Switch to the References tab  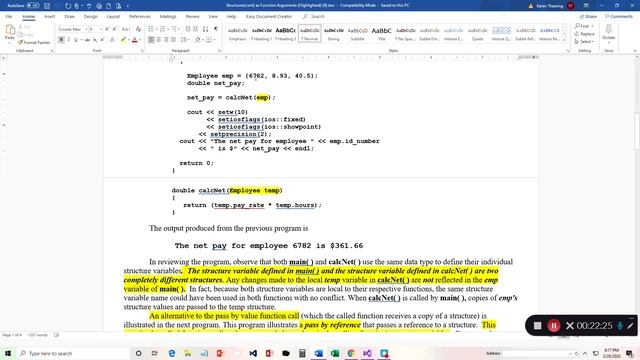140,17
